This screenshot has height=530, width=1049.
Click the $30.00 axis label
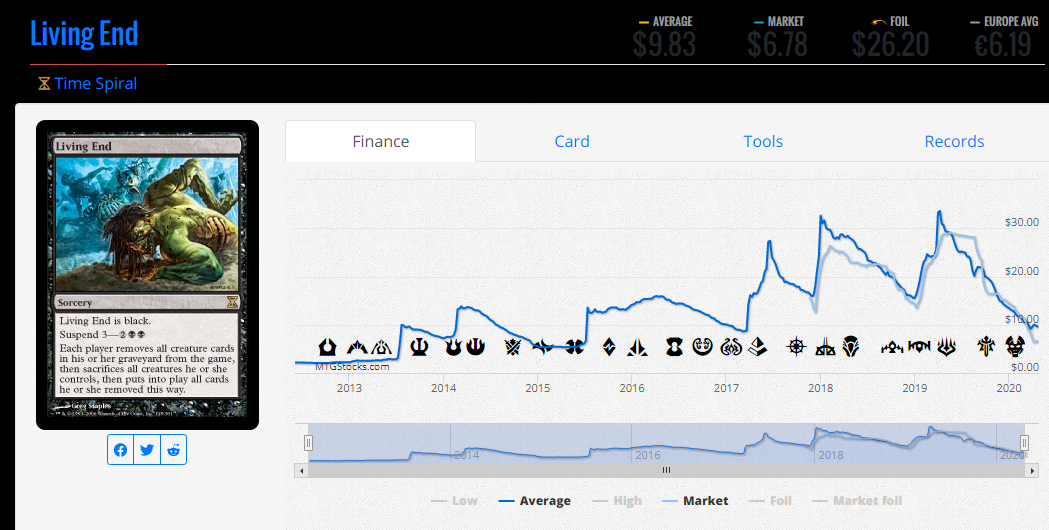coord(1022,222)
